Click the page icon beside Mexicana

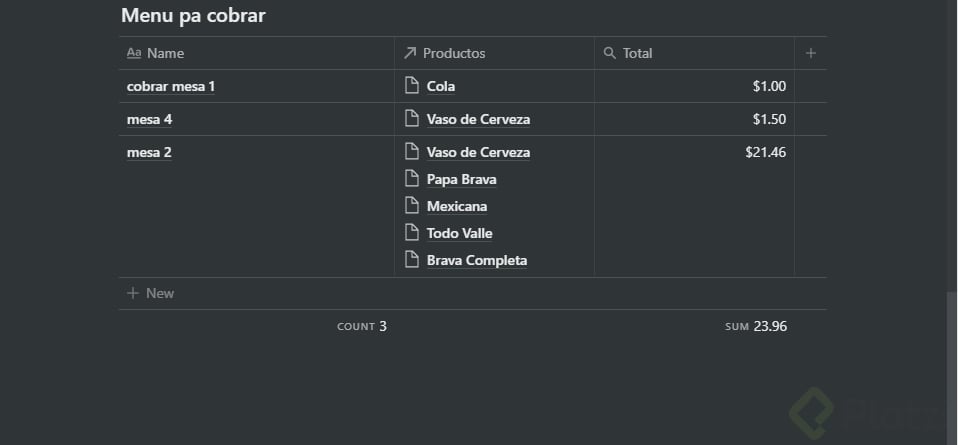pyautogui.click(x=412, y=205)
